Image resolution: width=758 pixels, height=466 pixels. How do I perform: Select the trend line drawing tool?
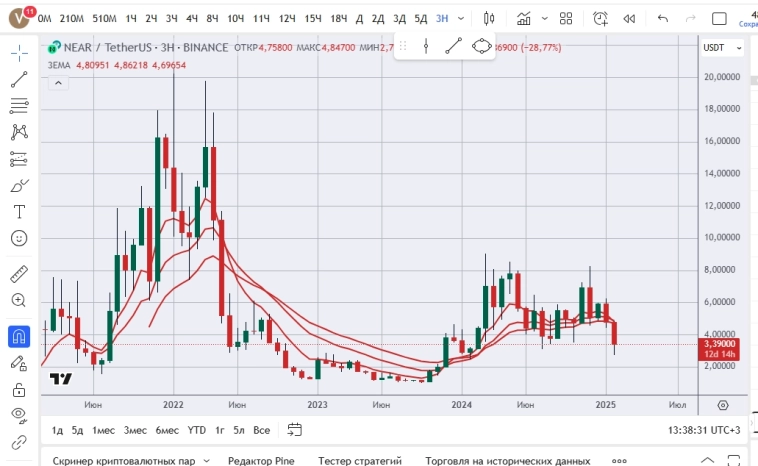(x=19, y=79)
